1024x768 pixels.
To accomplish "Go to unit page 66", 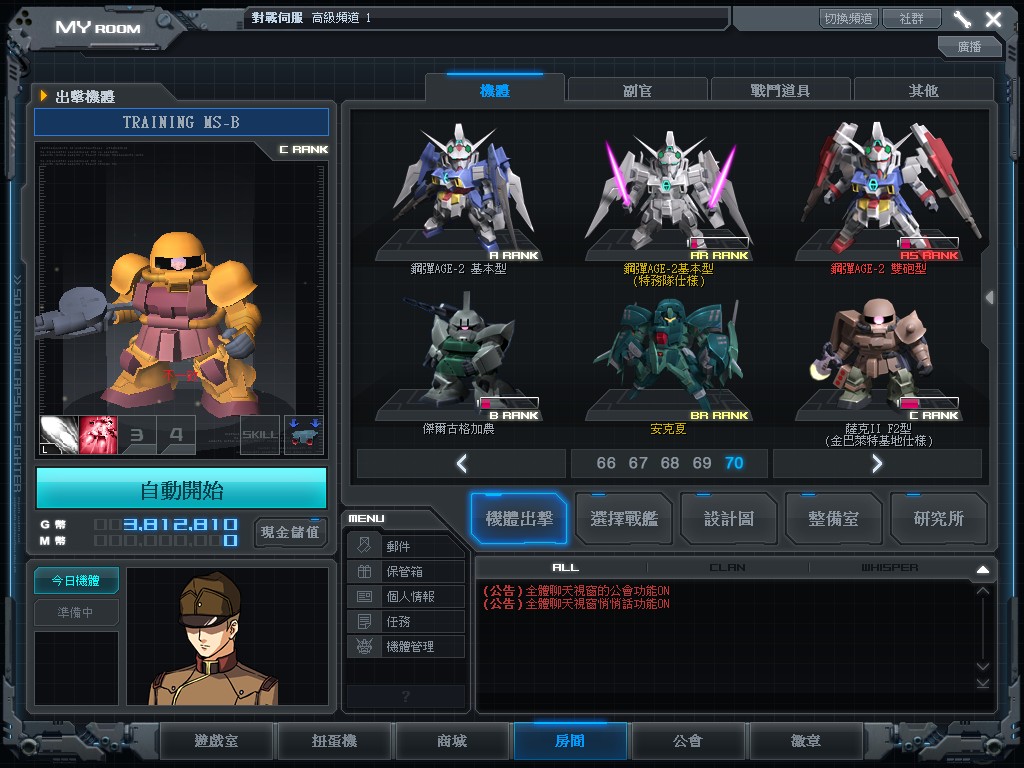I will pyautogui.click(x=605, y=463).
